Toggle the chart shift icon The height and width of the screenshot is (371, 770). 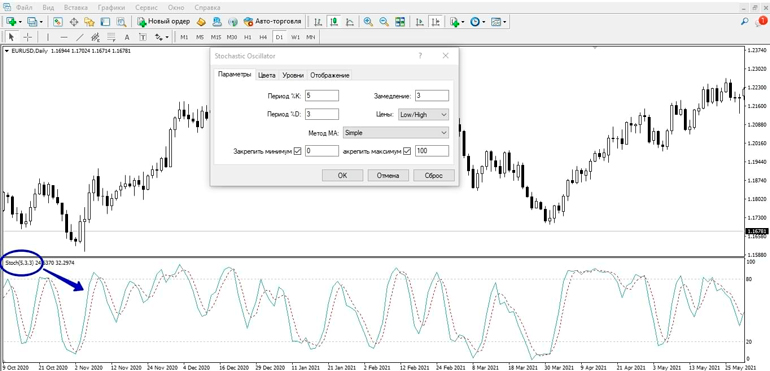tap(435, 22)
